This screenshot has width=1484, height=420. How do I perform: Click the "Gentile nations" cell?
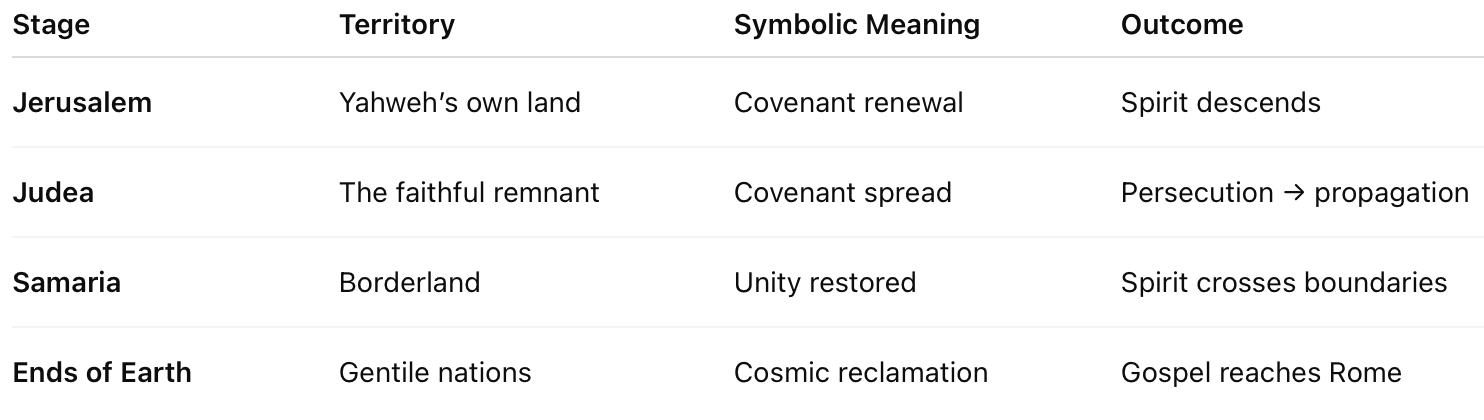(x=435, y=372)
